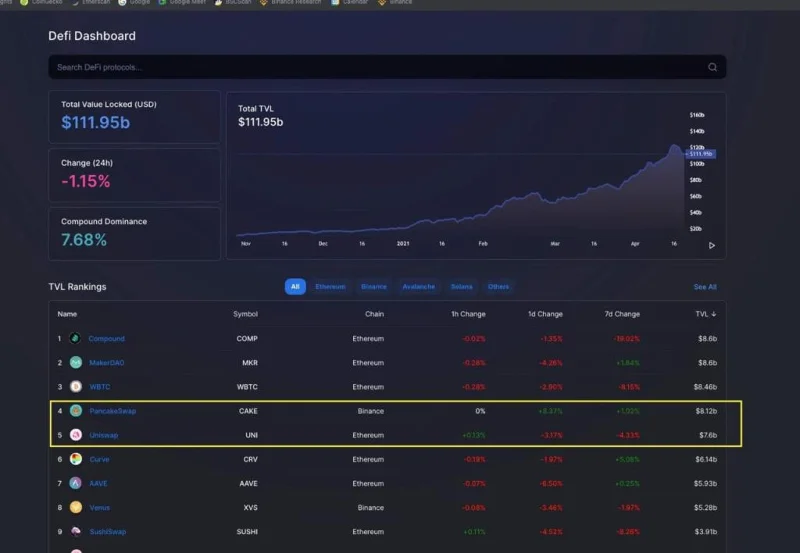800x553 pixels.
Task: Click the Symbol column header
Action: click(245, 314)
